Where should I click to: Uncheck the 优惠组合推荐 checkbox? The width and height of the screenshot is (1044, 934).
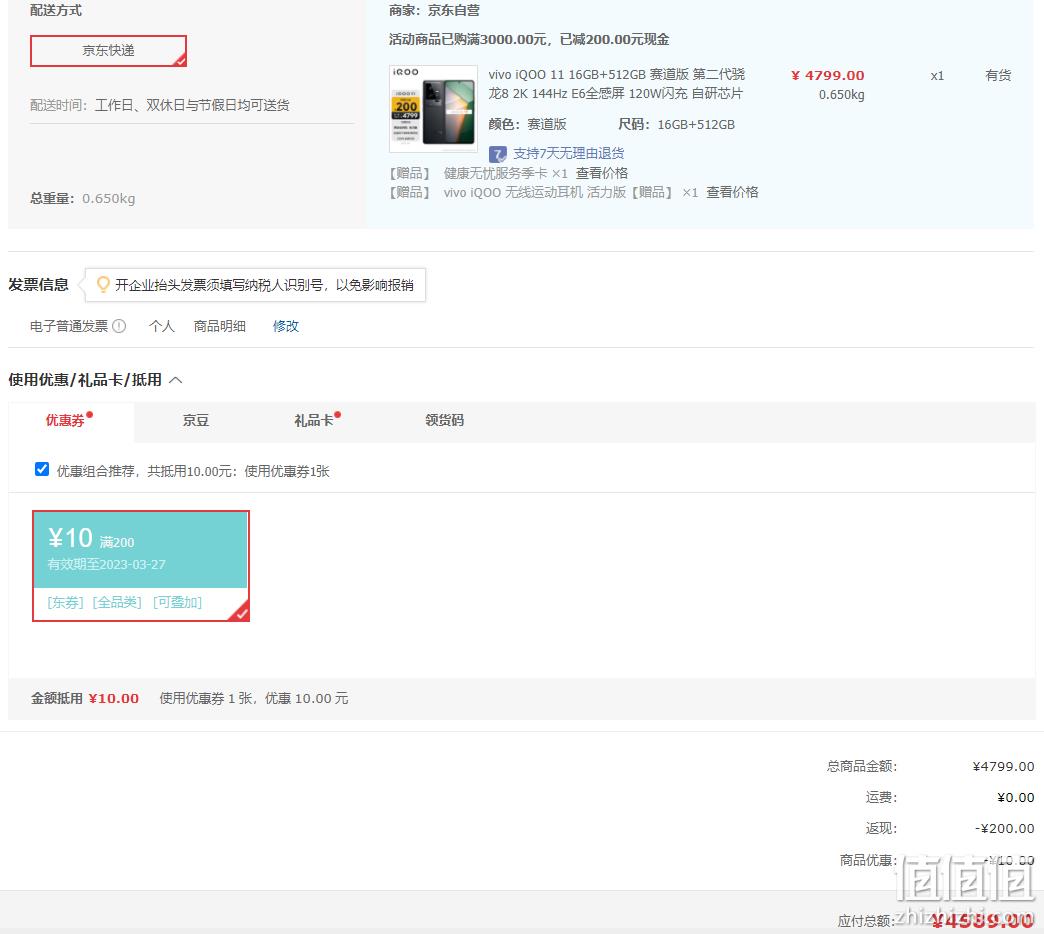point(42,469)
